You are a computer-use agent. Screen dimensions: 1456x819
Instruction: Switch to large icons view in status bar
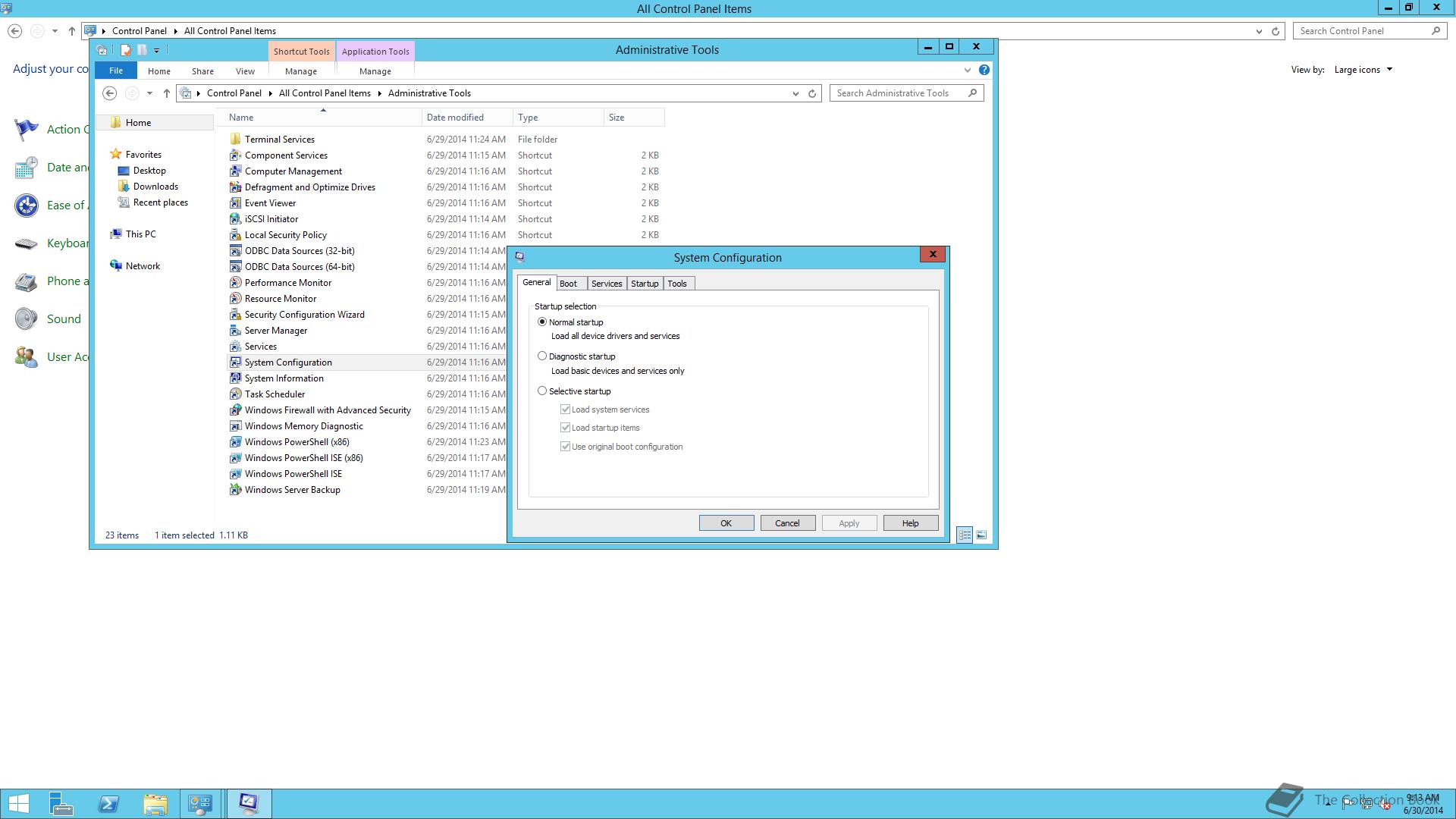981,535
